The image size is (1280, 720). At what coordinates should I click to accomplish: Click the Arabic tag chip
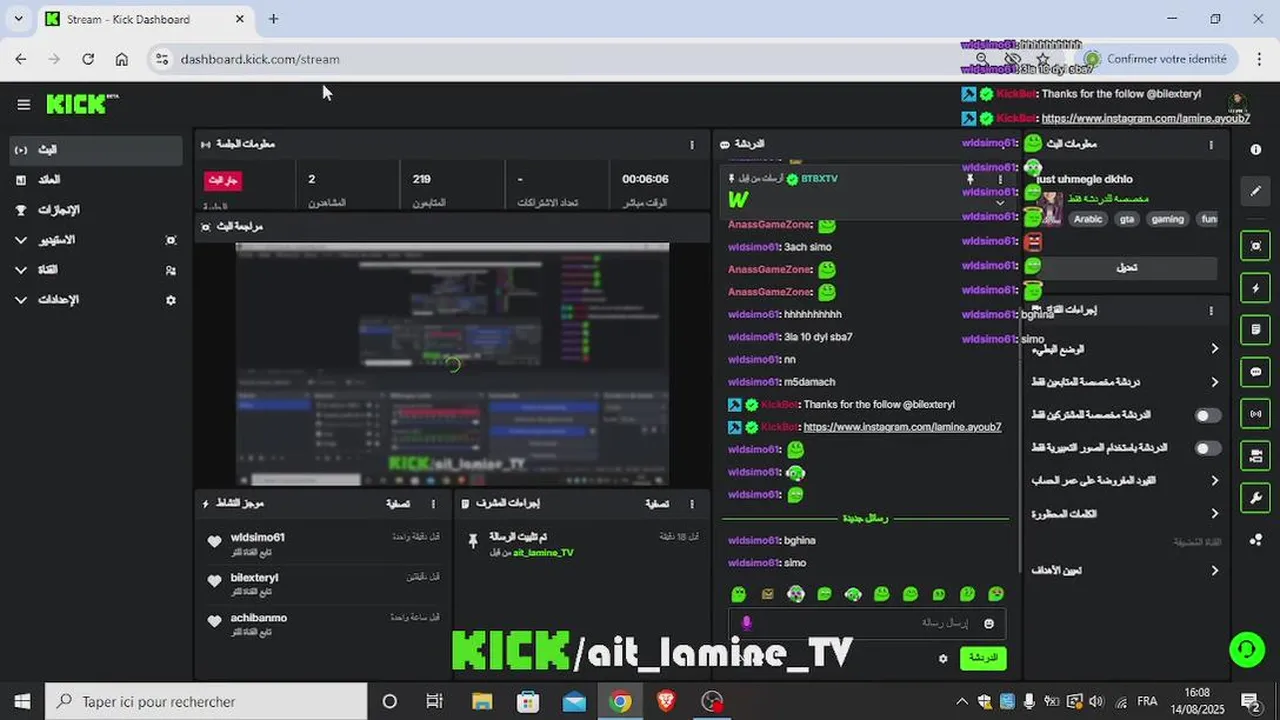point(1088,219)
